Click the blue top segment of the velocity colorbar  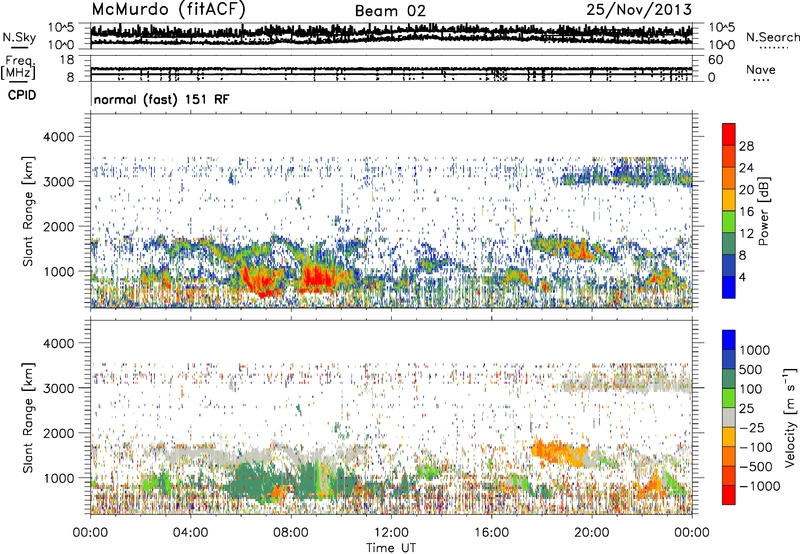point(729,340)
